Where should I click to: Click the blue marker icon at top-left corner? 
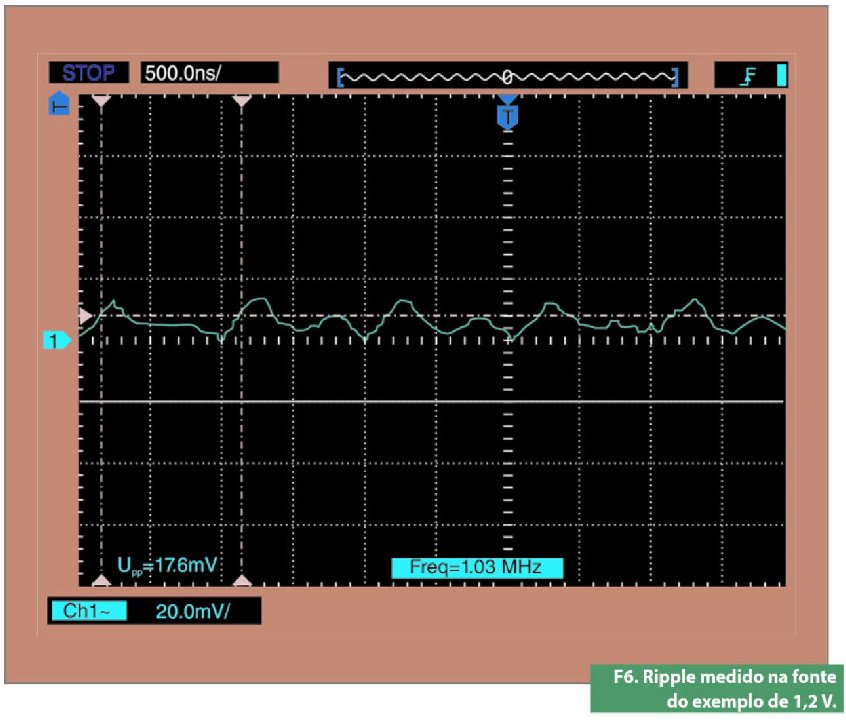tap(60, 104)
